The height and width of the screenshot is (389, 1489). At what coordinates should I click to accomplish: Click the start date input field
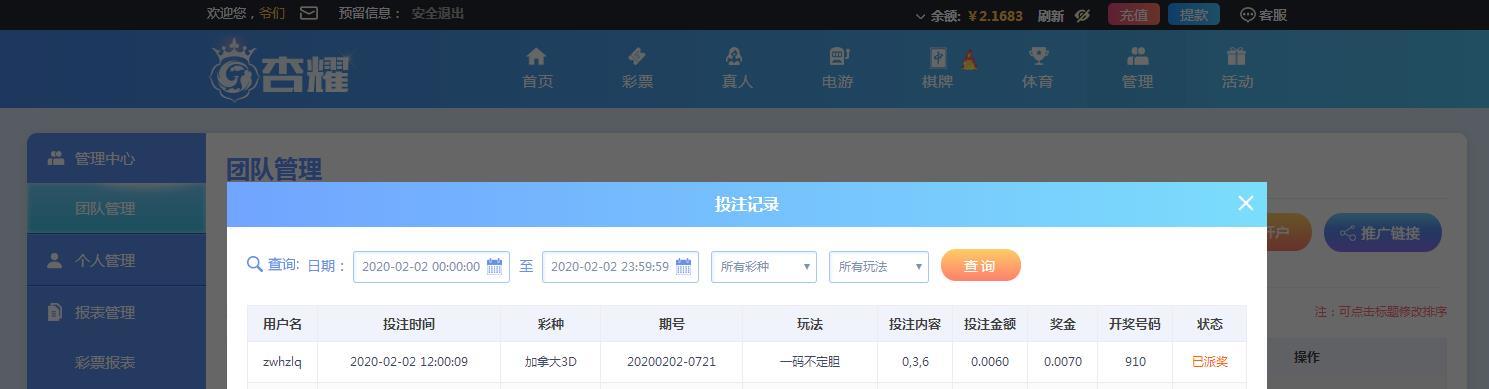coord(431,267)
